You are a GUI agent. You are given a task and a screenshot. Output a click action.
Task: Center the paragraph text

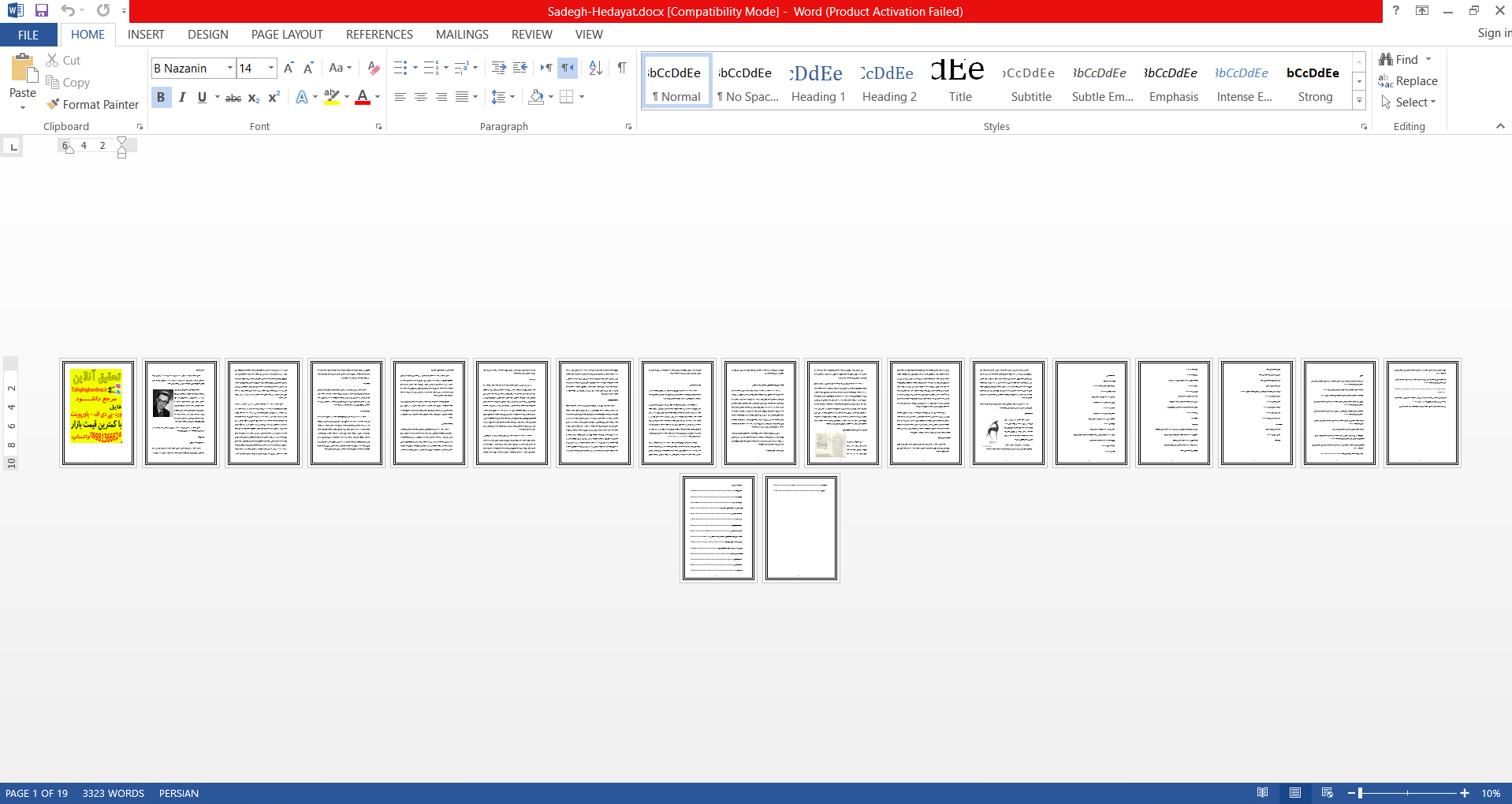(x=421, y=97)
